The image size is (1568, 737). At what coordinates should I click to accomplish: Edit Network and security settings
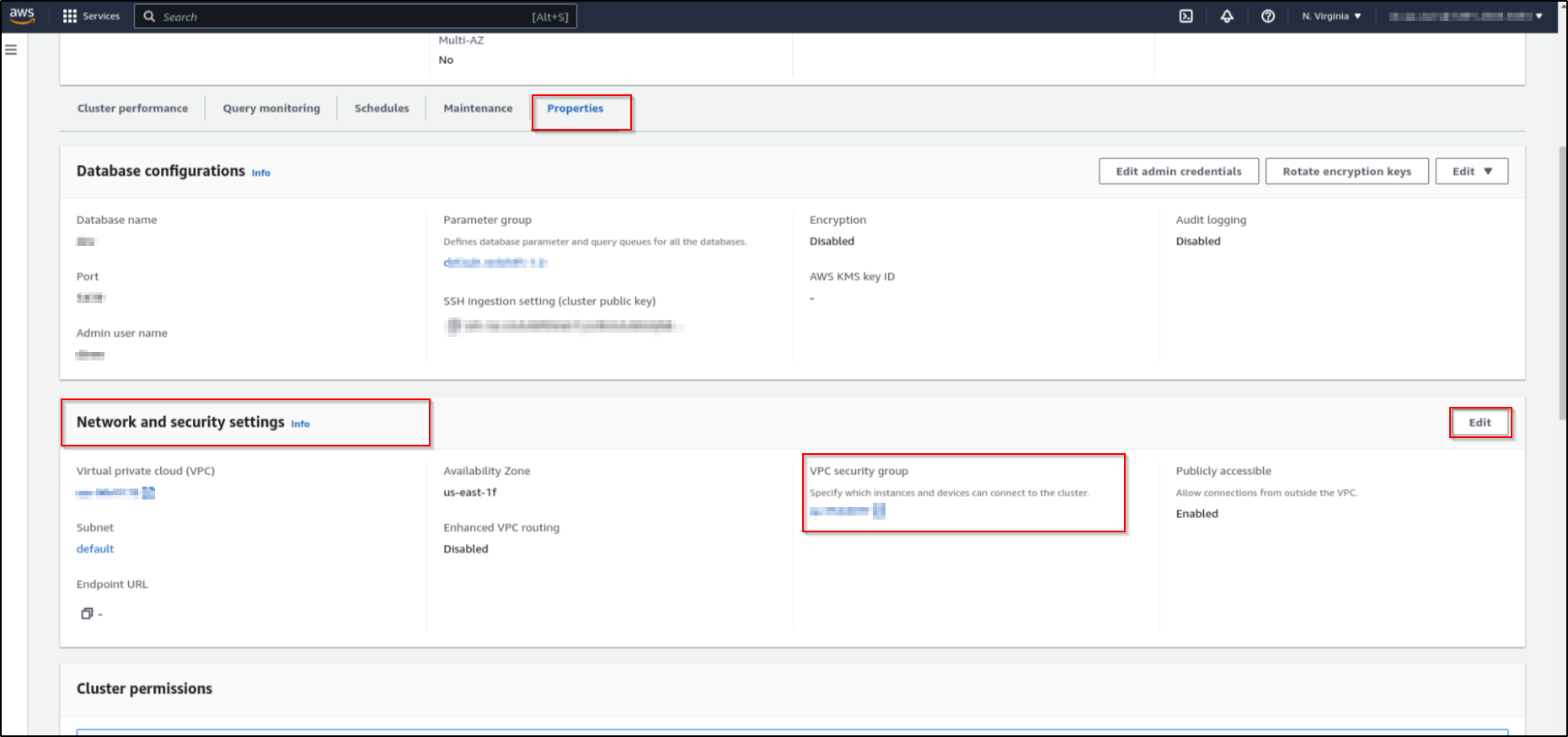click(x=1480, y=423)
